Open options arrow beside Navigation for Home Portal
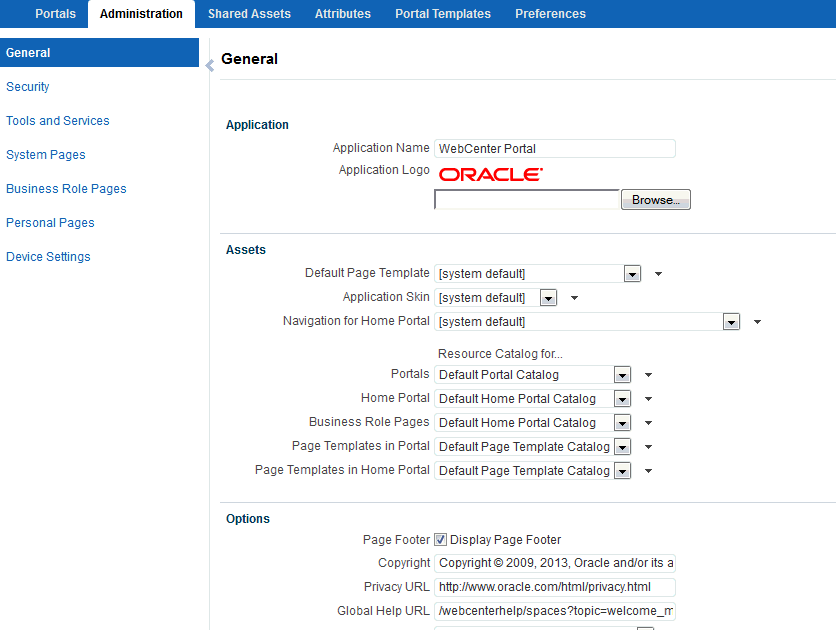Image resolution: width=836 pixels, height=630 pixels. click(x=757, y=322)
